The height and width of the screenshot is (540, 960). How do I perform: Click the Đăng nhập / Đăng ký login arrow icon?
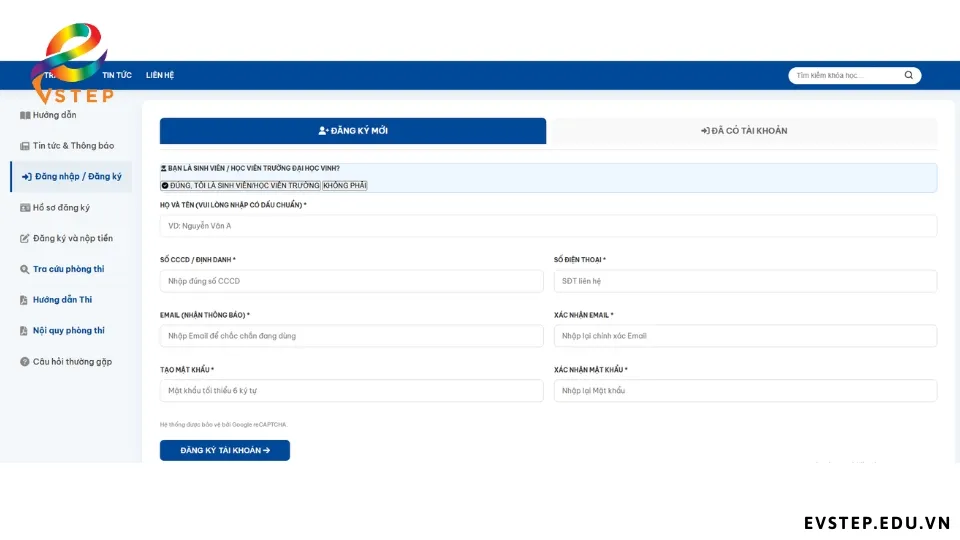(27, 177)
